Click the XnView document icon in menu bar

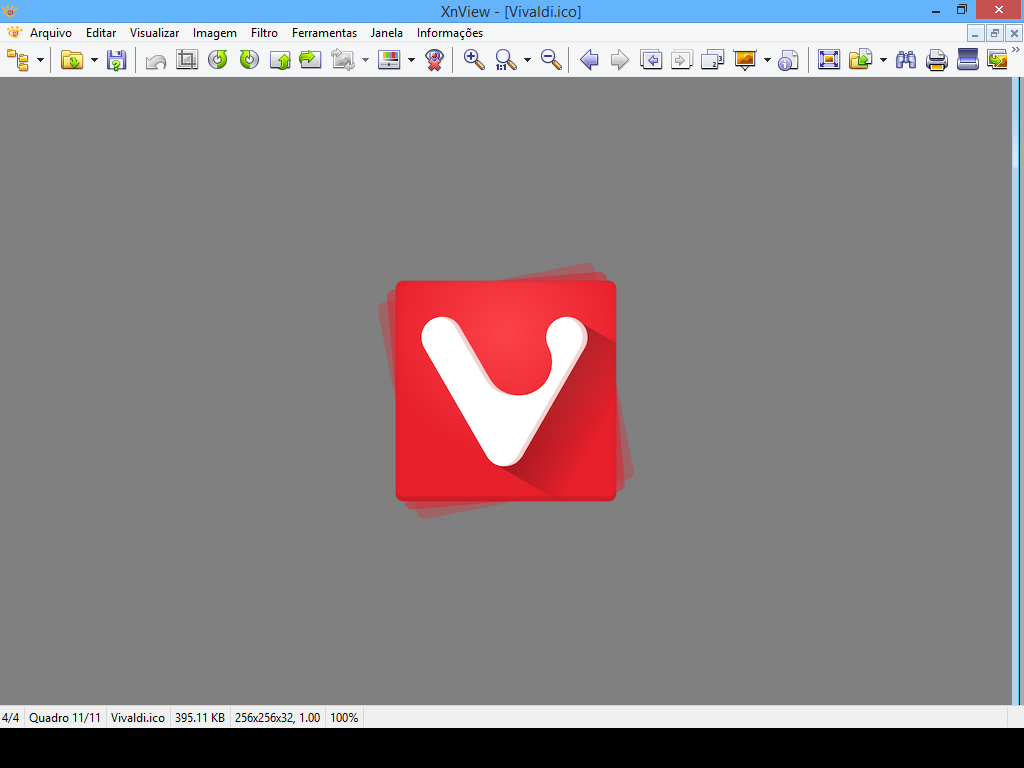pyautogui.click(x=14, y=33)
